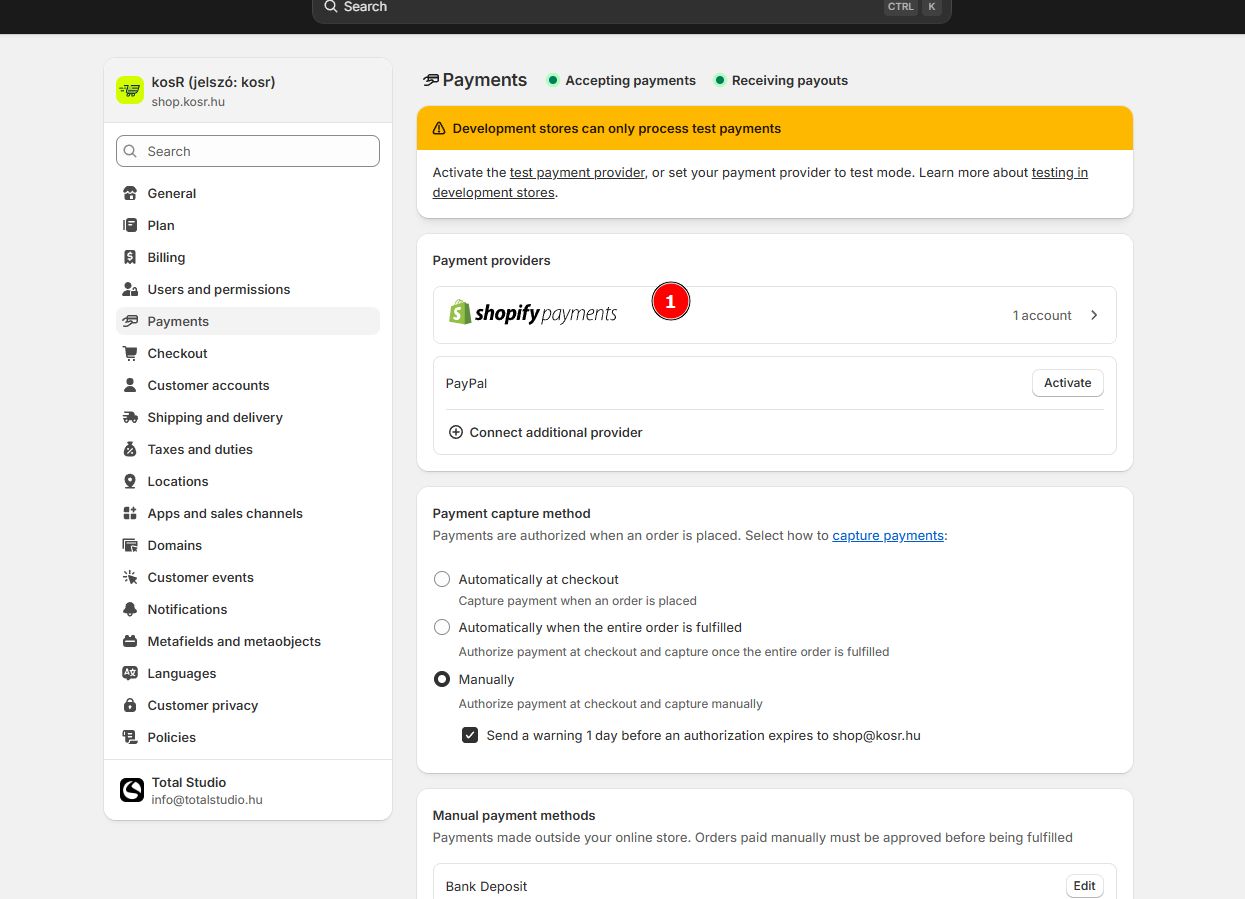Click the Locations pin icon
Screen dimensions: 1245x899
point(130,481)
